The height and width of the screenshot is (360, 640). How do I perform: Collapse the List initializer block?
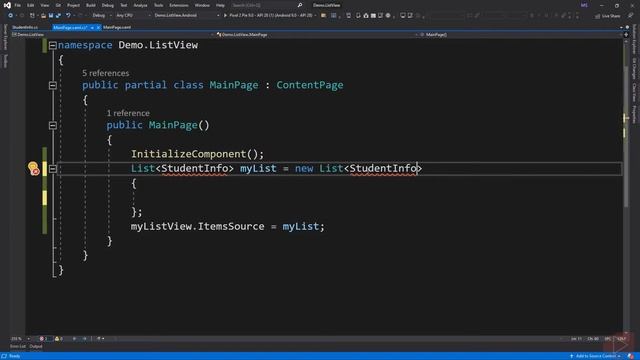[x=53, y=169]
